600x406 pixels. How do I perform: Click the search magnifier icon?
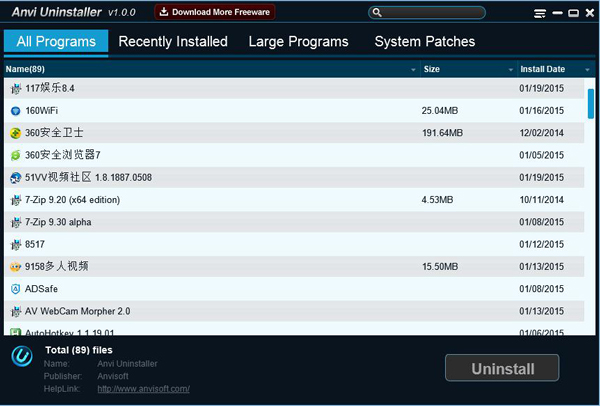click(x=379, y=13)
